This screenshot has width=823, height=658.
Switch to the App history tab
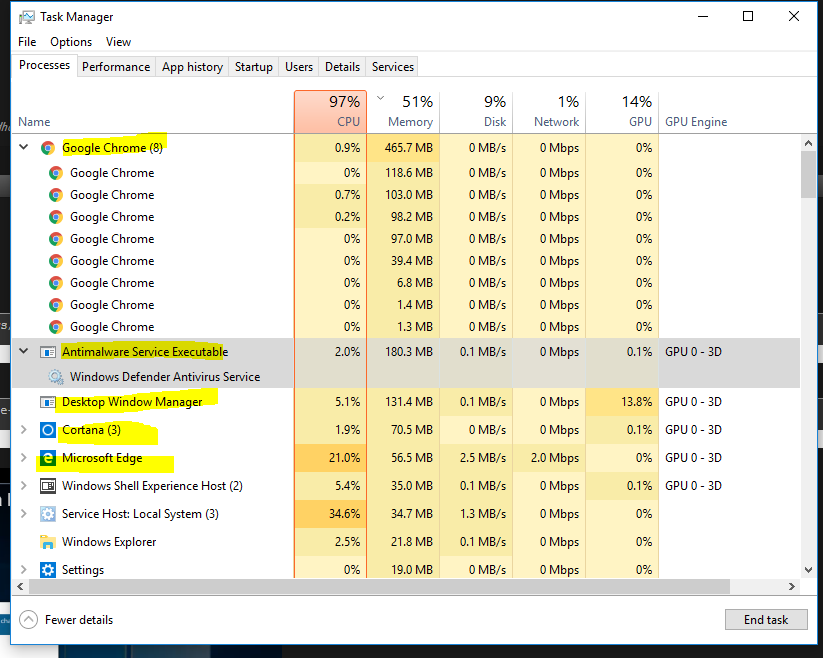[192, 67]
